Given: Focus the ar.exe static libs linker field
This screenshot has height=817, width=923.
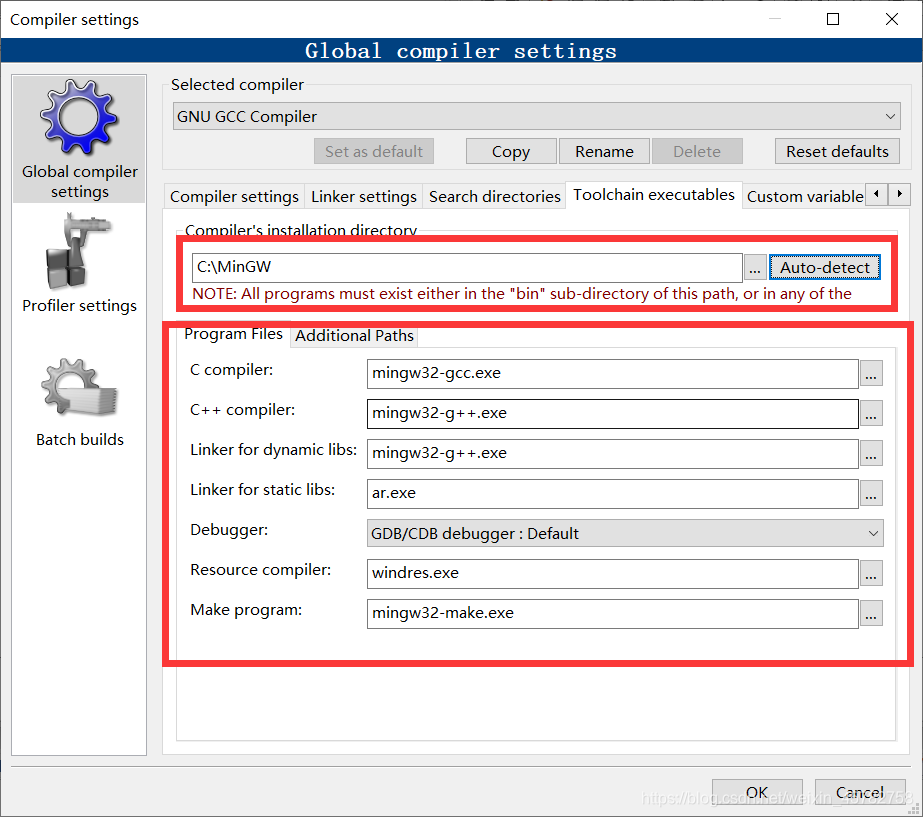Looking at the screenshot, I should click(612, 494).
